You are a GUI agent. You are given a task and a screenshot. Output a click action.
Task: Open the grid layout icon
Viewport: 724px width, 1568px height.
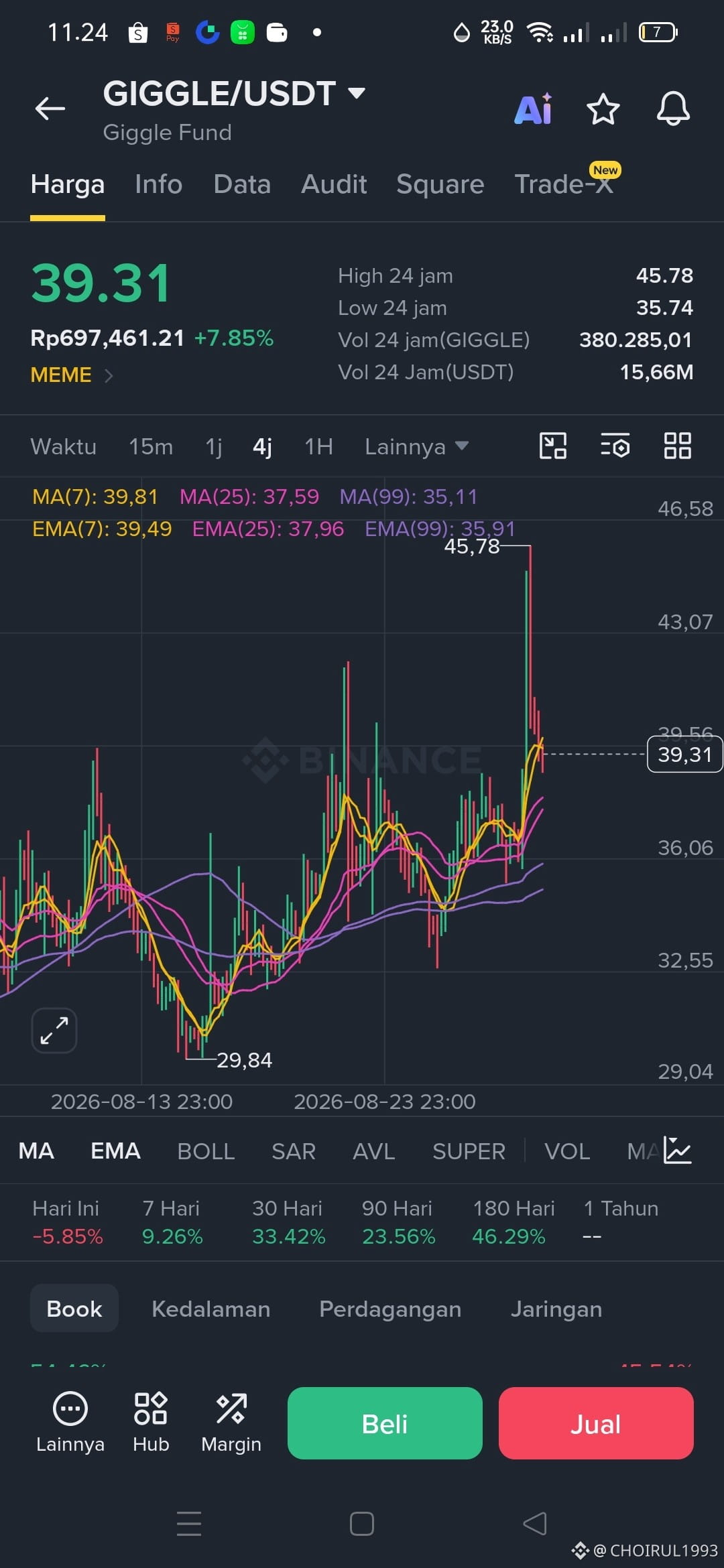click(677, 446)
